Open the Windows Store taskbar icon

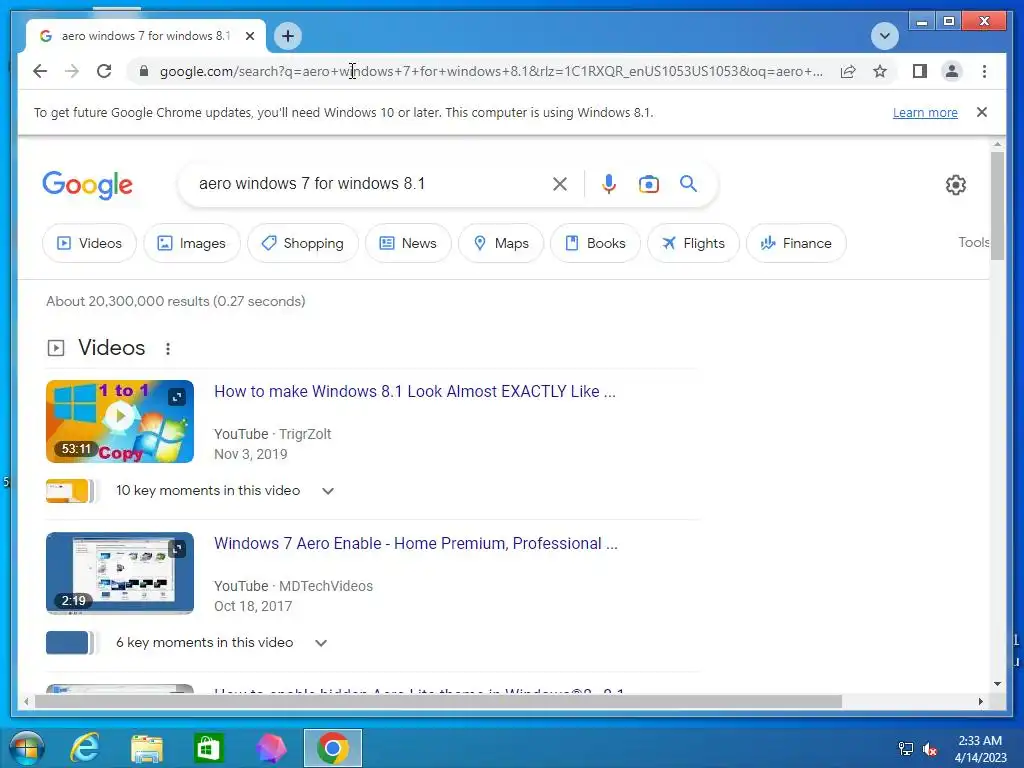(x=208, y=748)
